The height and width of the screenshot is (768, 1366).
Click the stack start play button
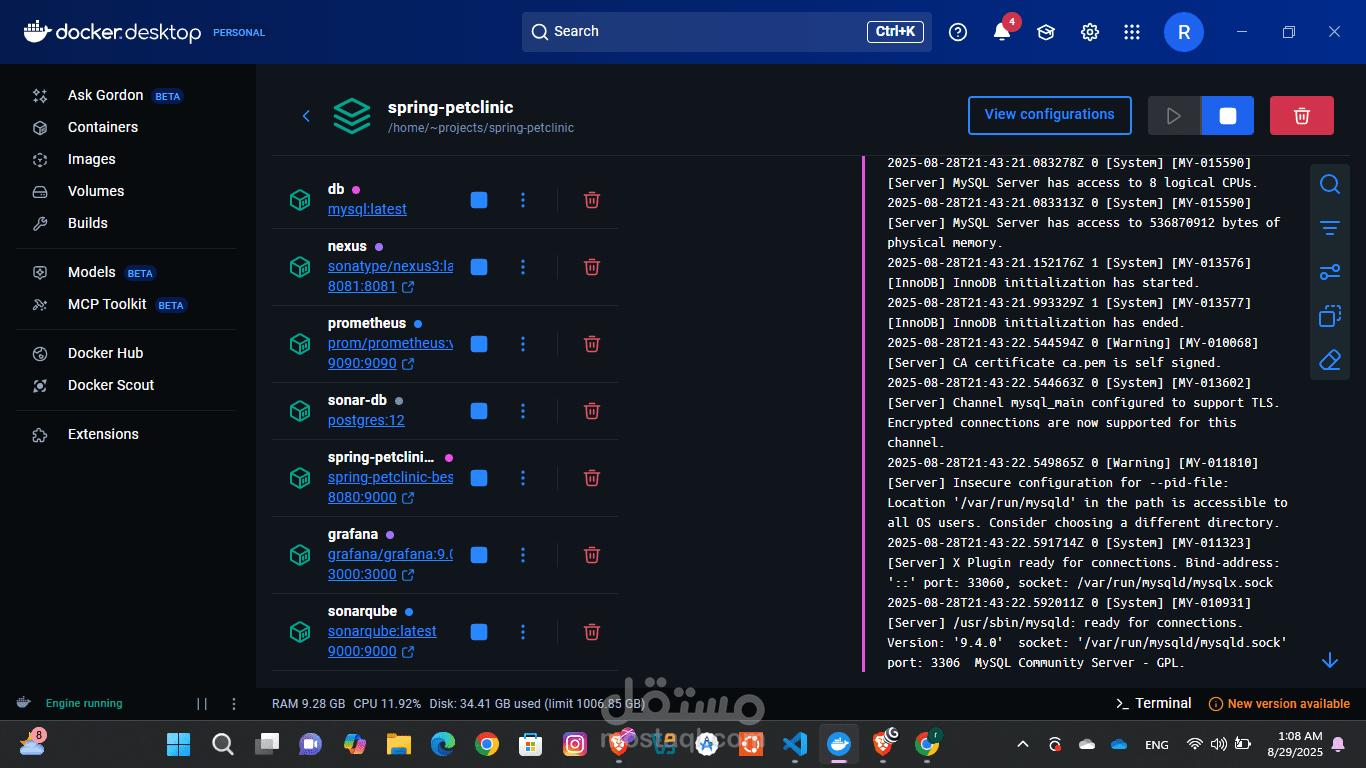pyautogui.click(x=1174, y=115)
